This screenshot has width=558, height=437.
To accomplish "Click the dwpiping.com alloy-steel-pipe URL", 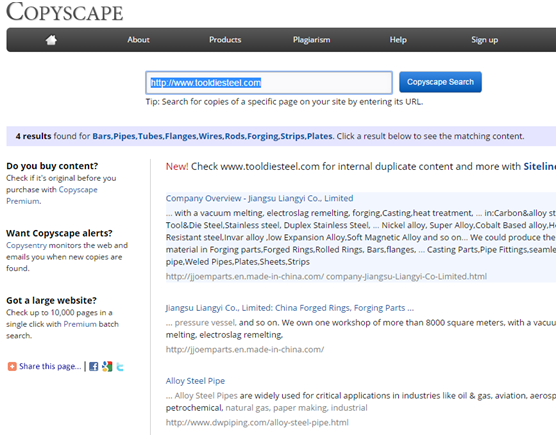I will [x=257, y=422].
